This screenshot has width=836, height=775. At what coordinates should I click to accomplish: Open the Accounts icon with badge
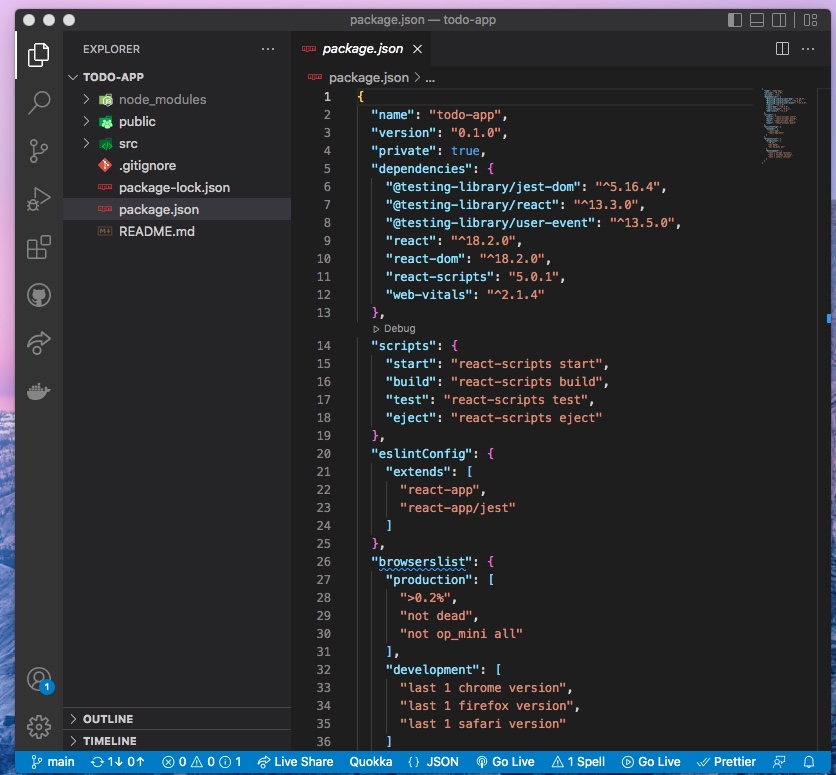point(39,680)
